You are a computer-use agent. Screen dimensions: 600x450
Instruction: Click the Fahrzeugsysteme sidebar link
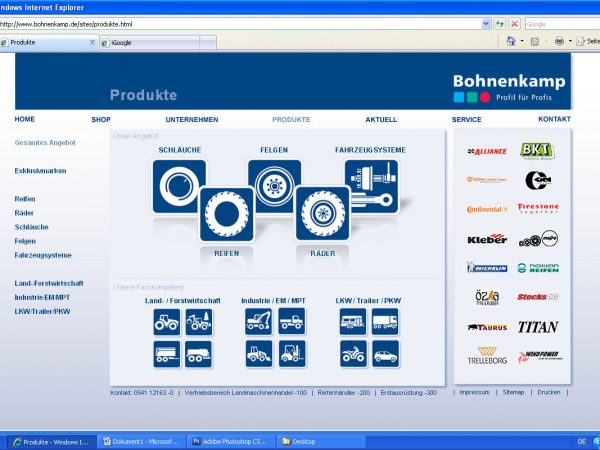pyautogui.click(x=43, y=255)
